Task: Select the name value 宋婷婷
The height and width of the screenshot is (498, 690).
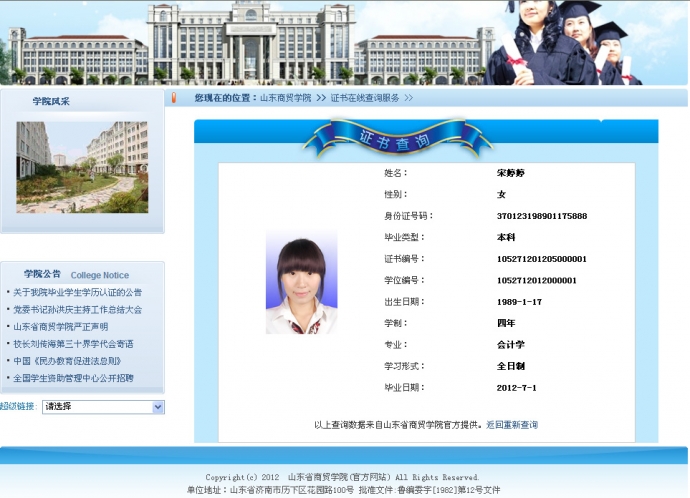Action: 511,173
